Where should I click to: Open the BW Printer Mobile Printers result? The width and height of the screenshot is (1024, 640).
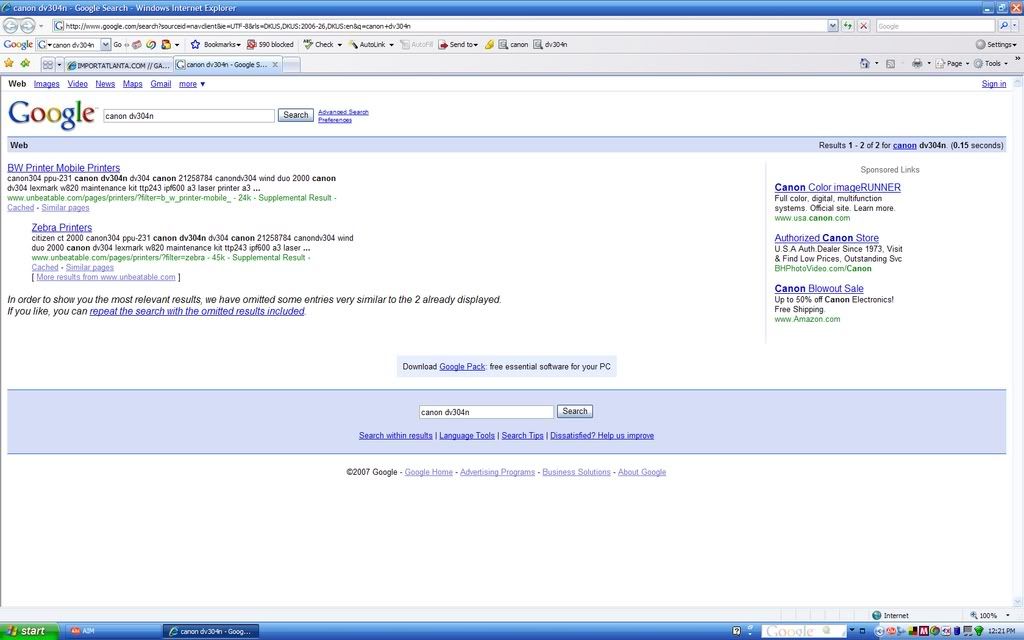pyautogui.click(x=63, y=168)
